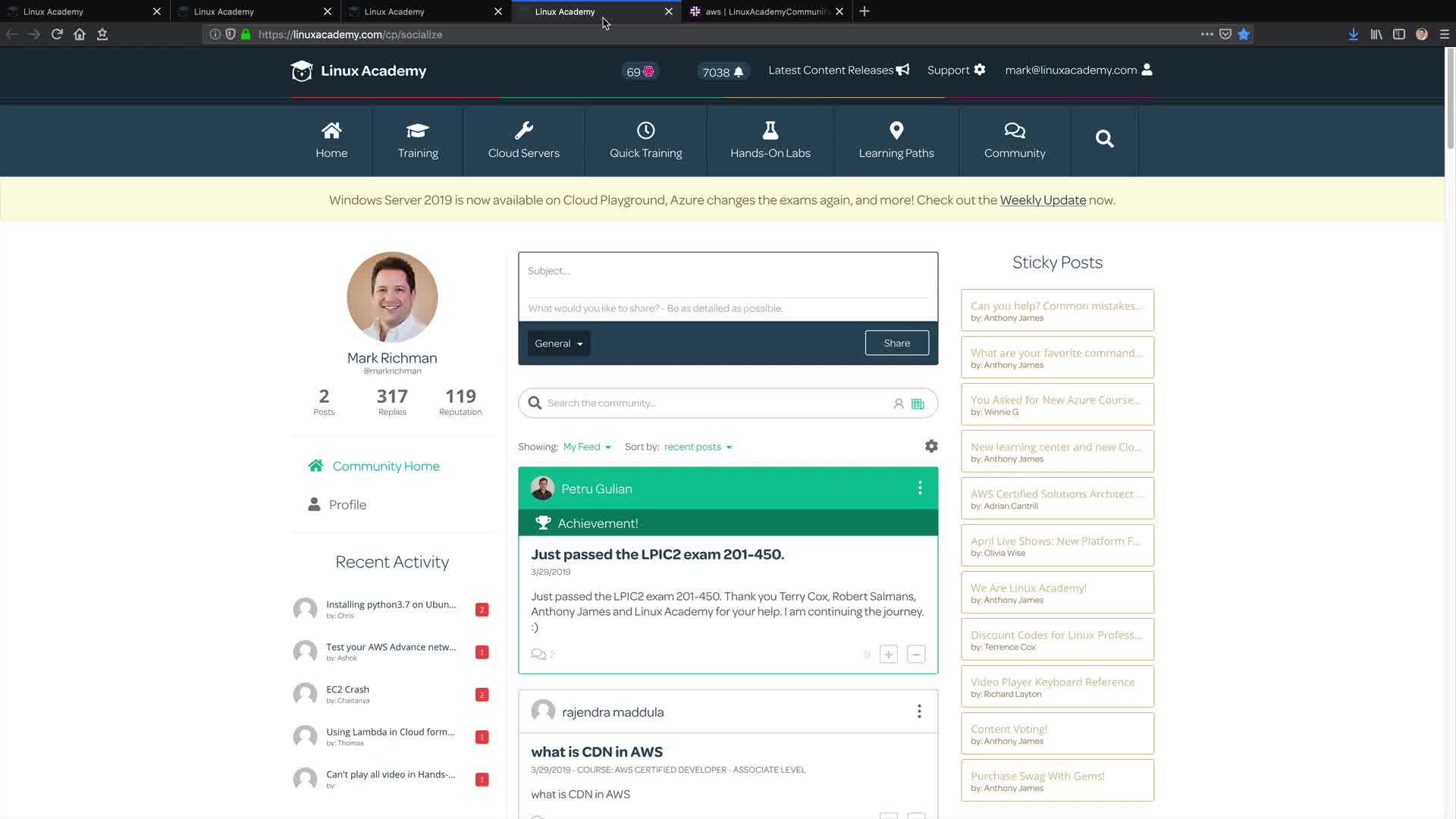
Task: Upvote Petru Gulian's post with plus icon
Action: click(x=888, y=654)
